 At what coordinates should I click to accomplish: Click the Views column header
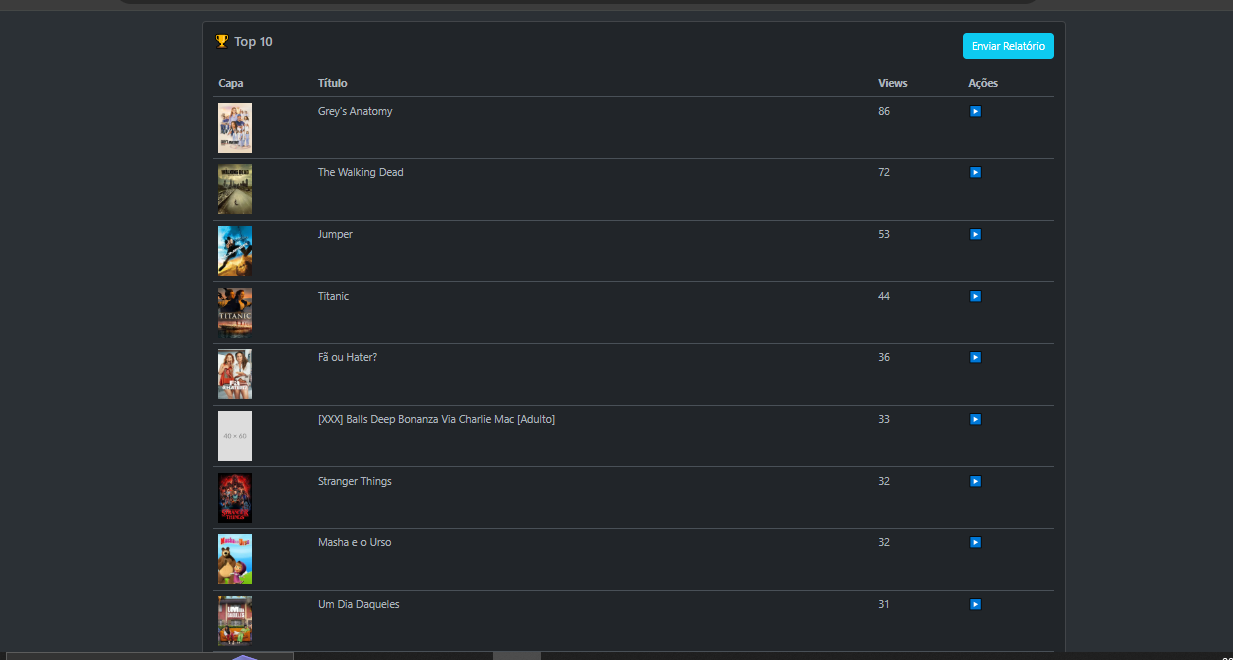892,83
